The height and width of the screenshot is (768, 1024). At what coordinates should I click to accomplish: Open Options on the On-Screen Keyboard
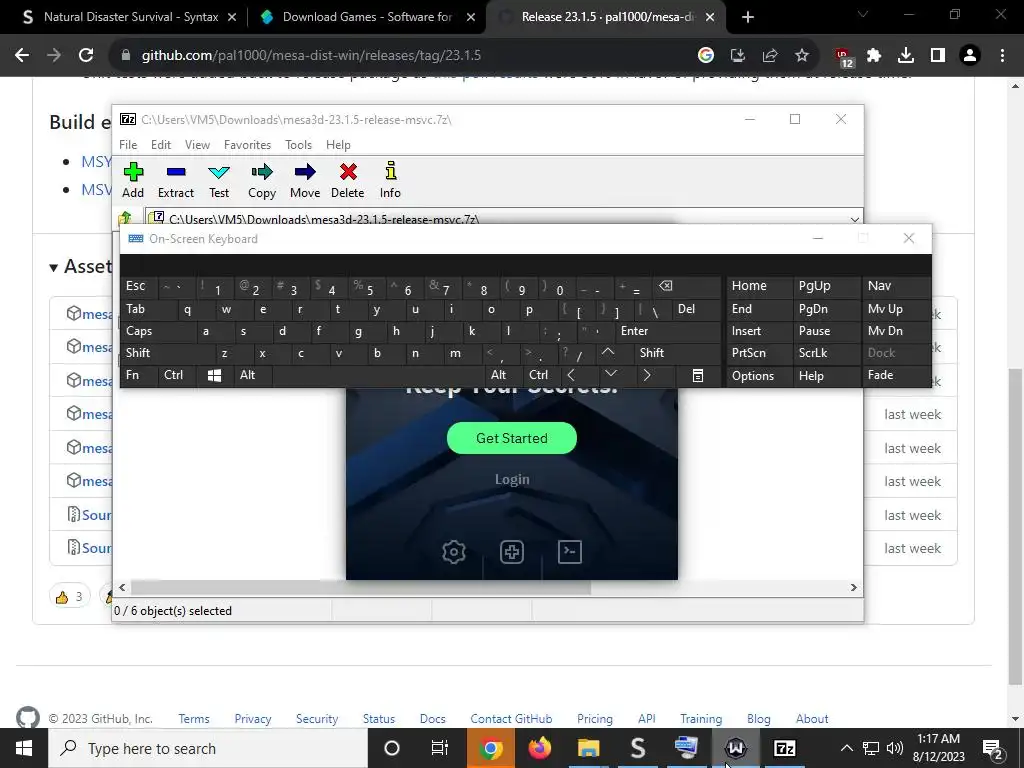point(760,376)
